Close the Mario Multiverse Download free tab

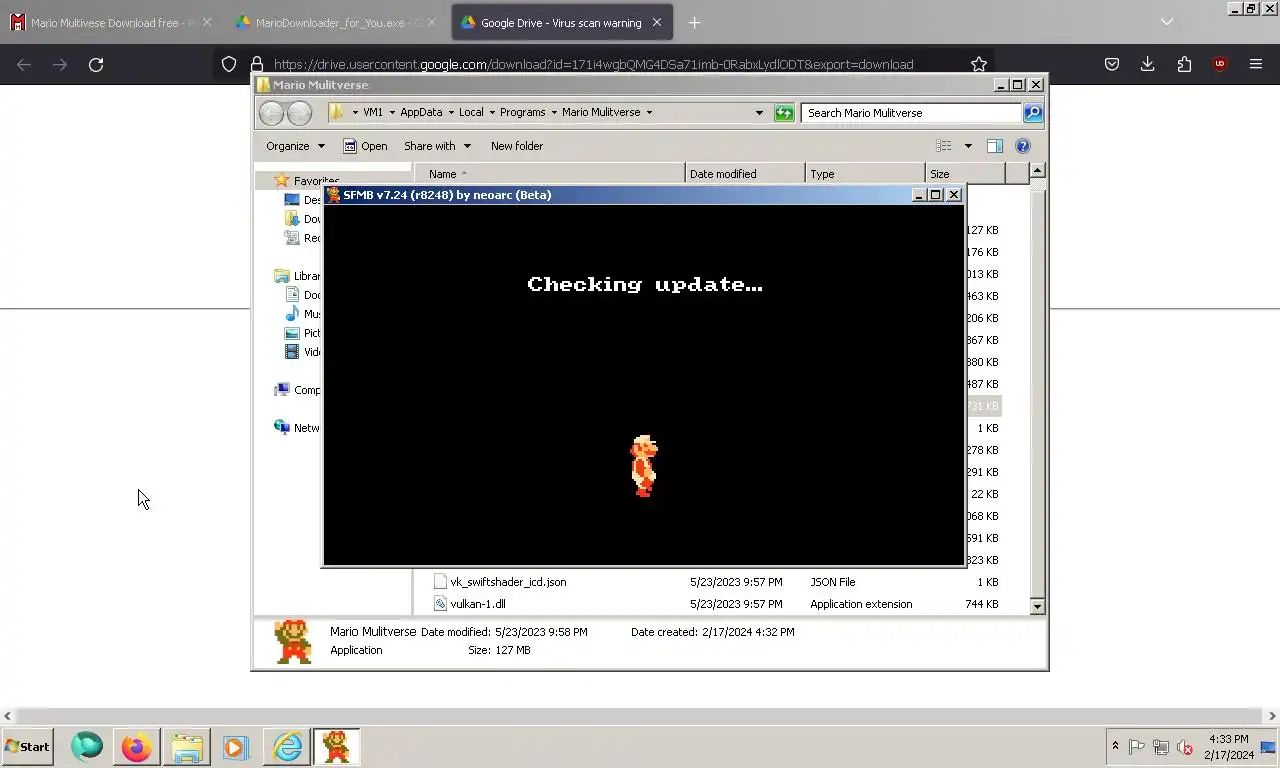coord(207,22)
